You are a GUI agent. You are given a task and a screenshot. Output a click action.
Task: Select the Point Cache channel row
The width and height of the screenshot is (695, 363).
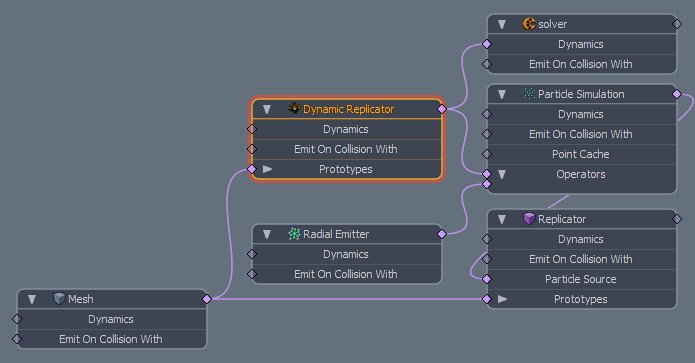[582, 154]
